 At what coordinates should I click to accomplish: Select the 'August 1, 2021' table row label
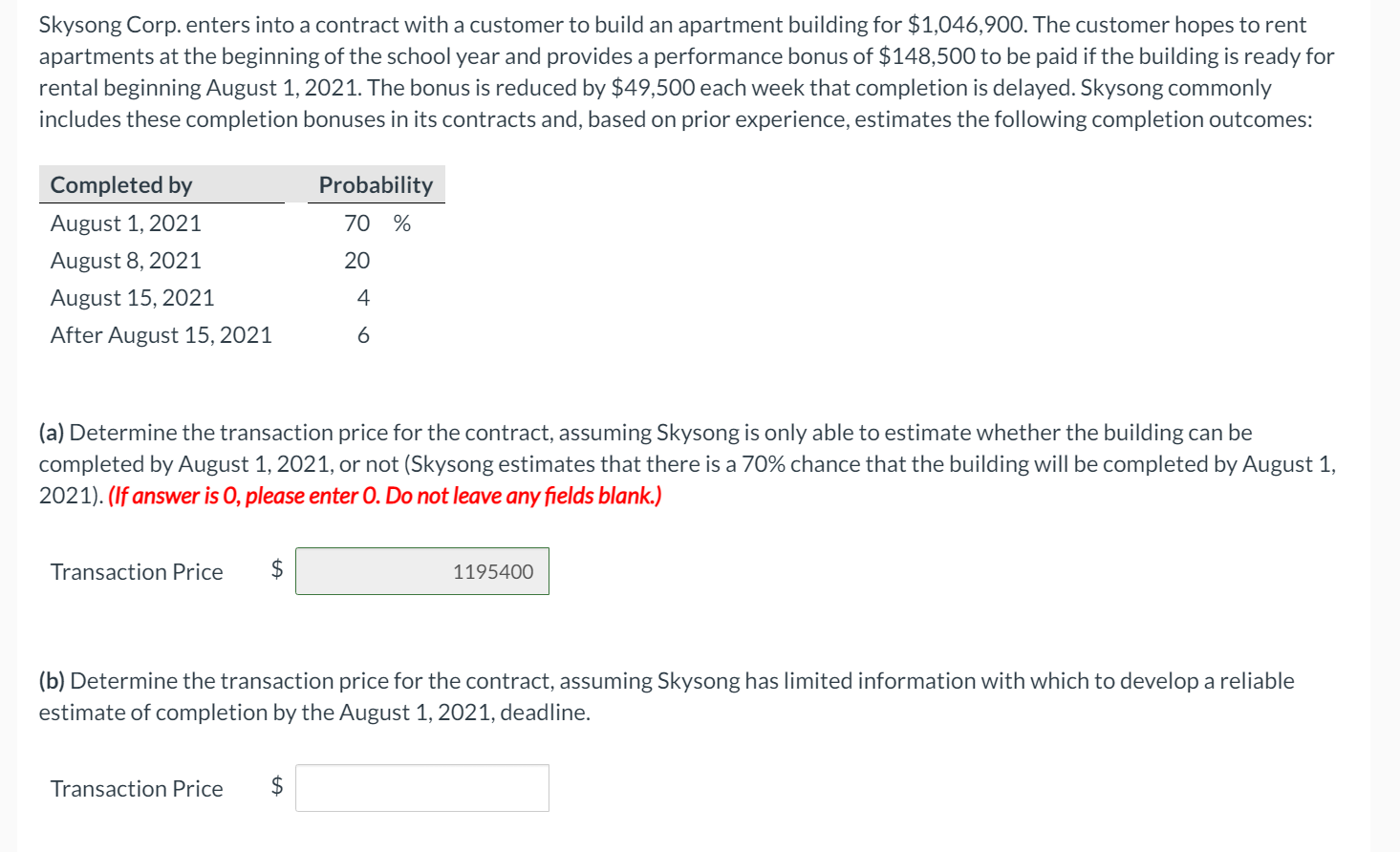126,224
